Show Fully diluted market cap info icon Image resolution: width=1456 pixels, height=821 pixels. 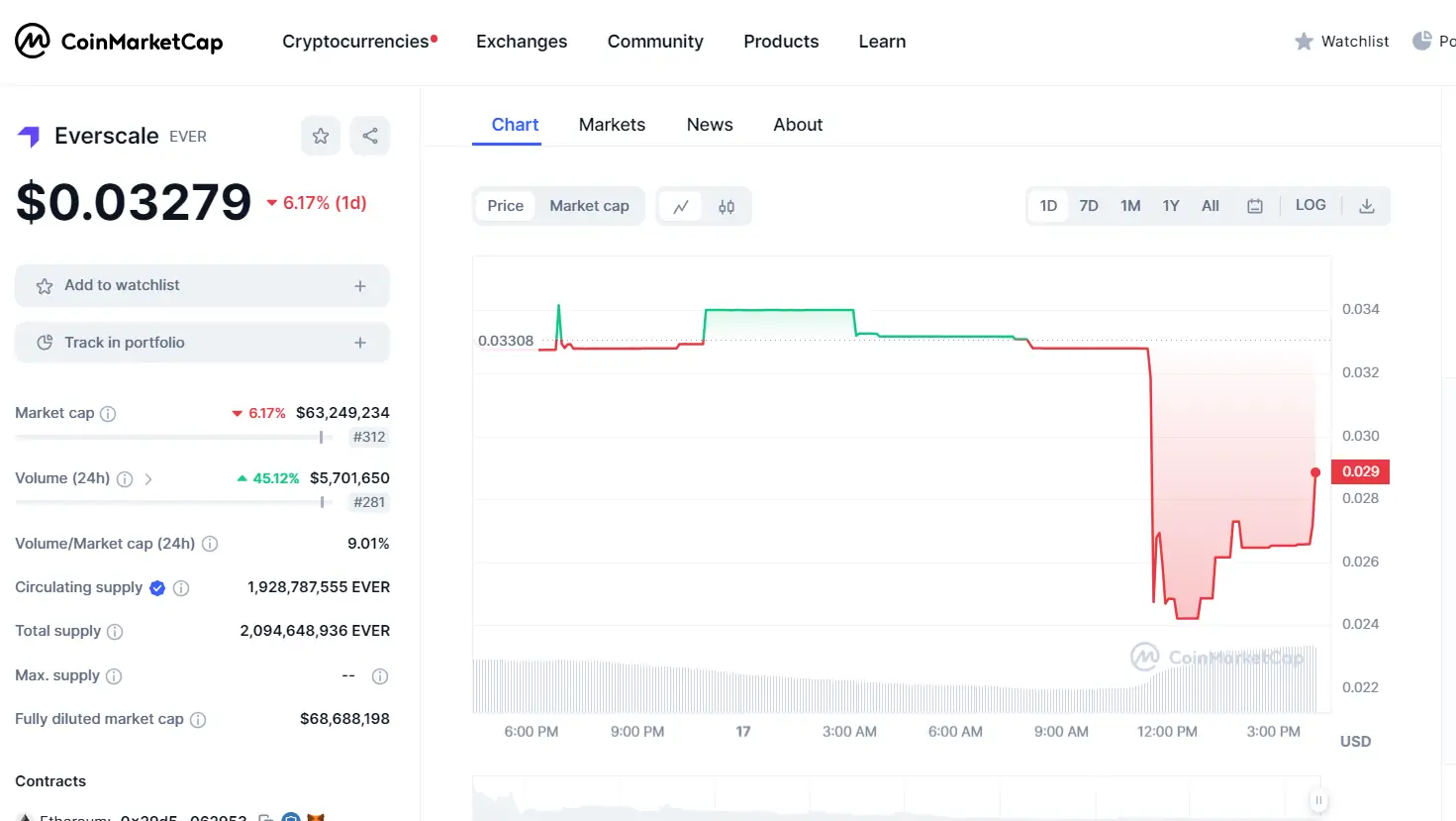(x=198, y=720)
